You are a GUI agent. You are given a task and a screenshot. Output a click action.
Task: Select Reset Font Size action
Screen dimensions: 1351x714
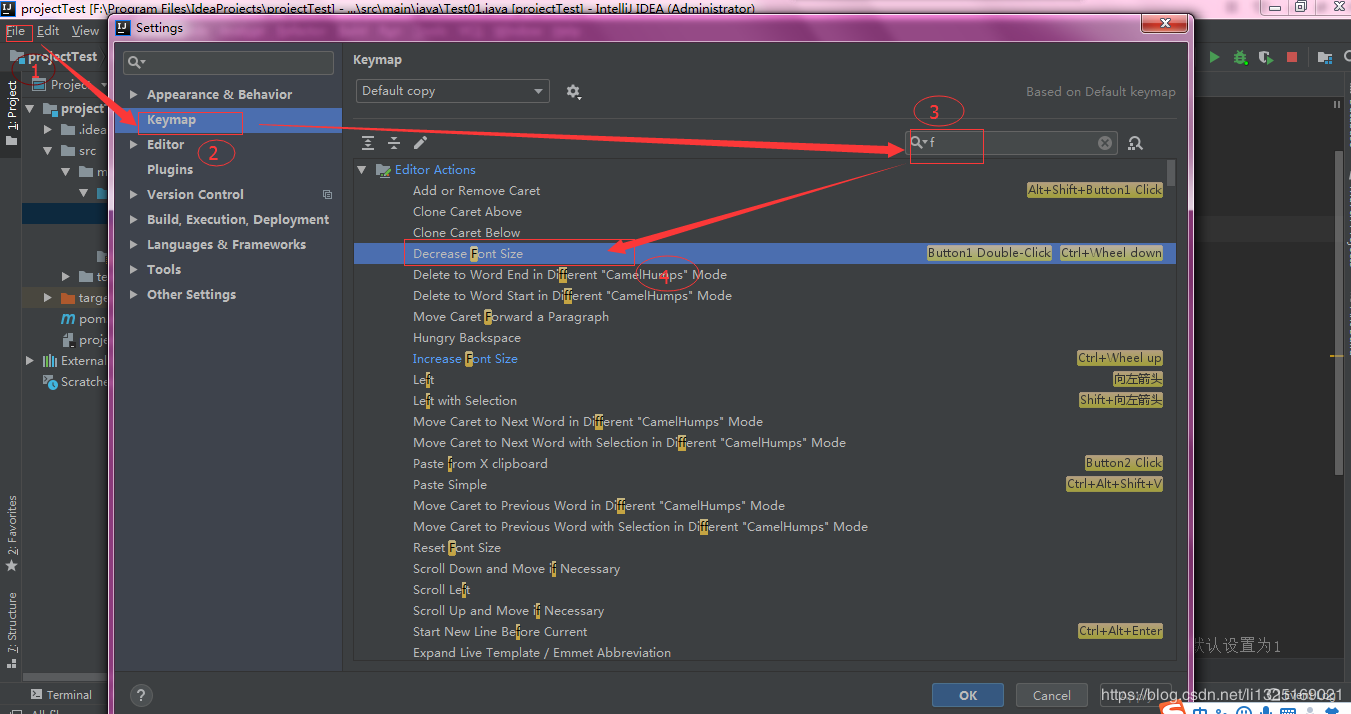(457, 548)
